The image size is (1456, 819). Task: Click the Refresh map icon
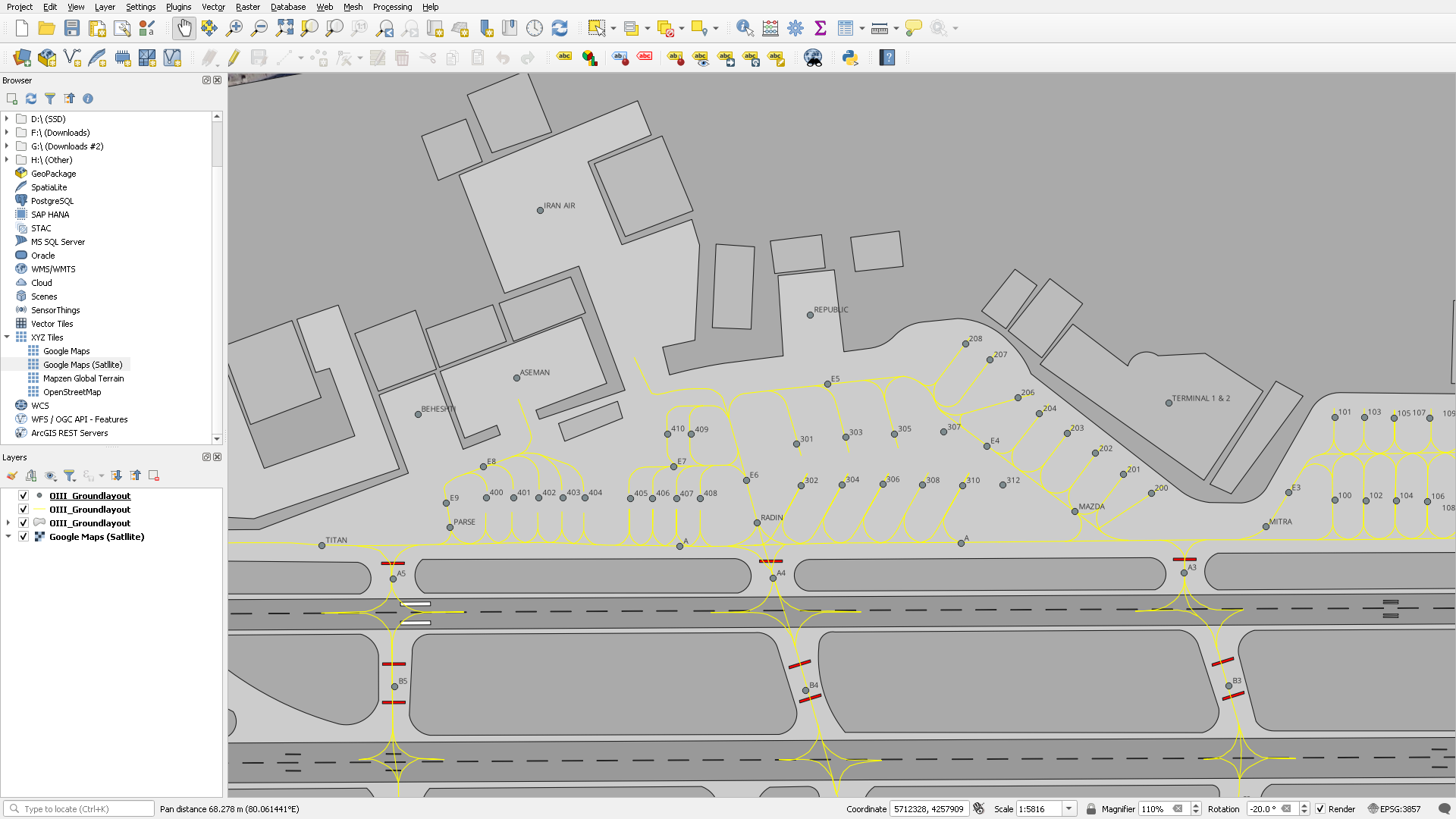(x=560, y=29)
